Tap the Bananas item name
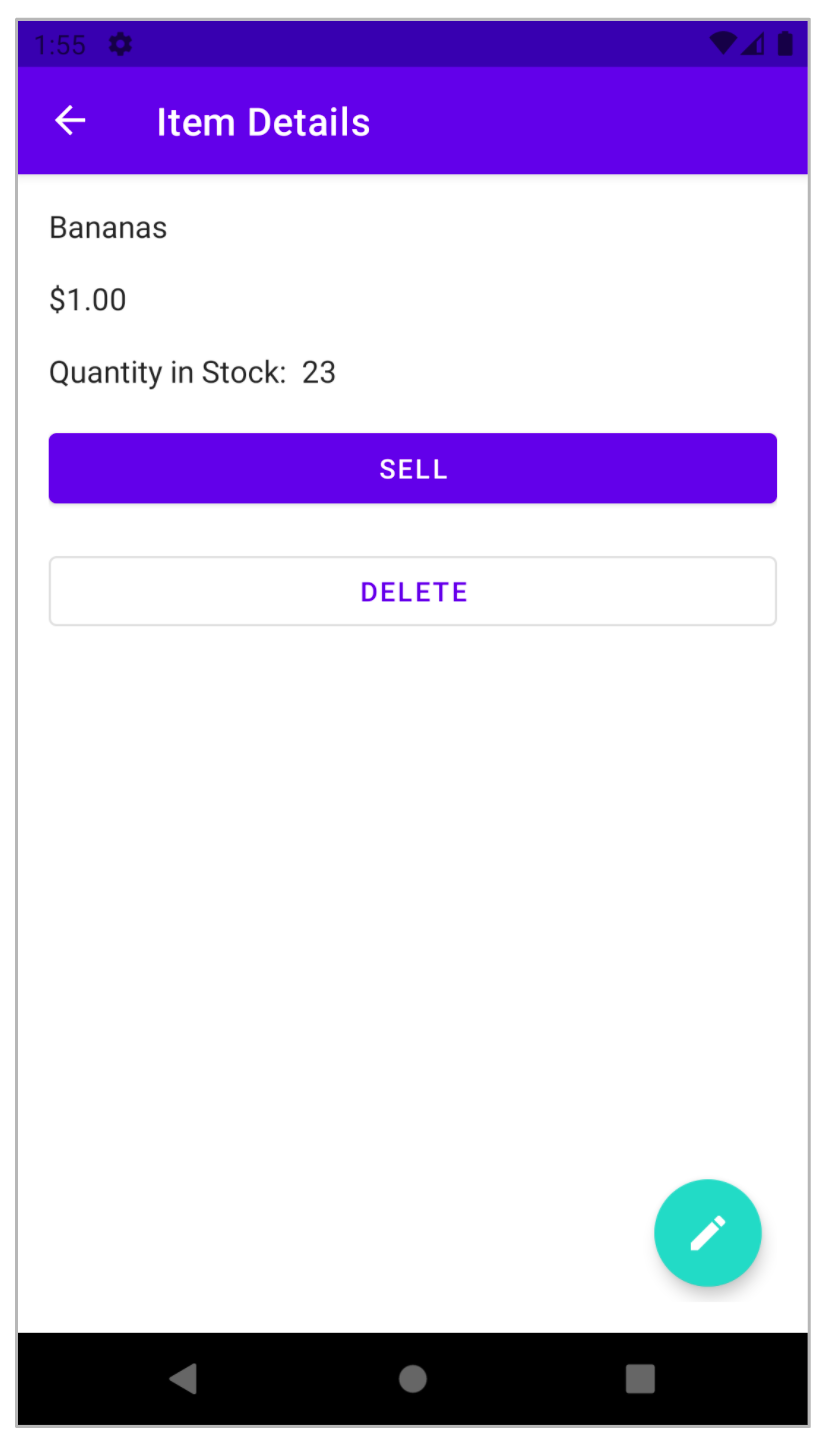 [108, 228]
